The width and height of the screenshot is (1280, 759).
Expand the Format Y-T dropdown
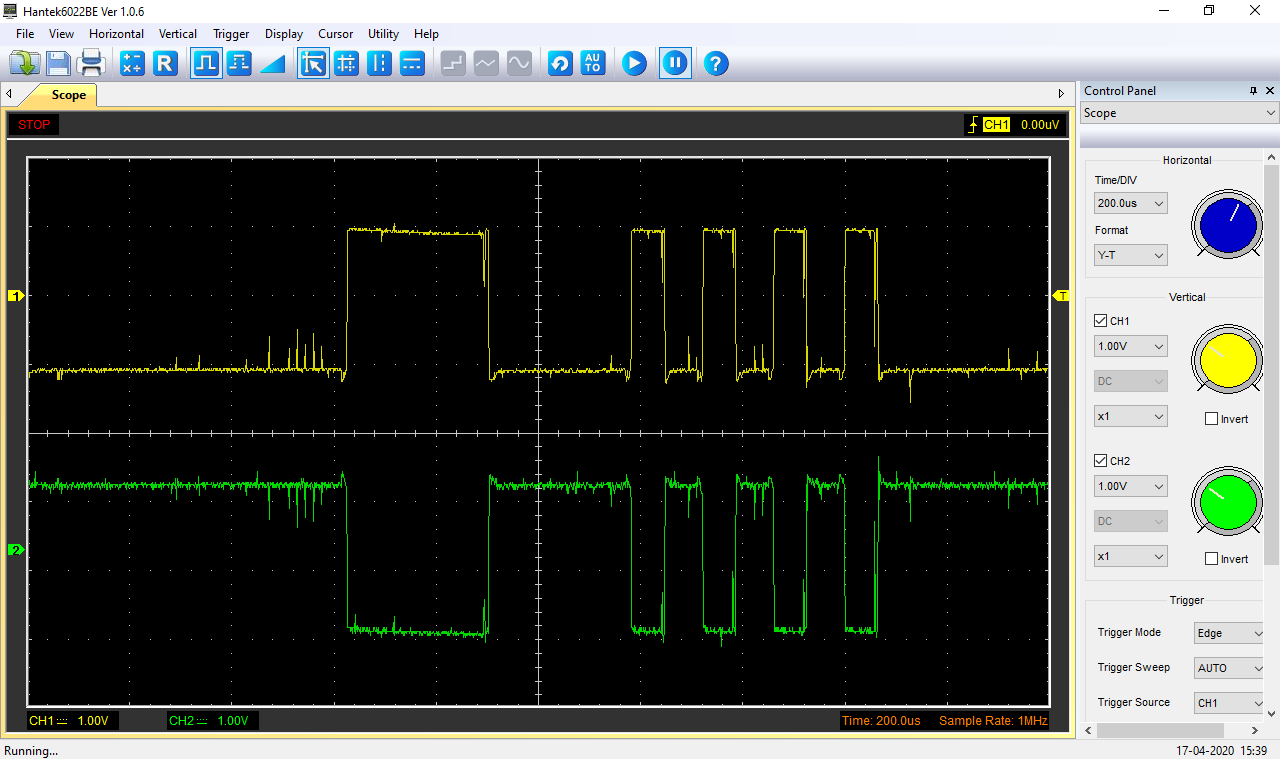(x=1130, y=256)
